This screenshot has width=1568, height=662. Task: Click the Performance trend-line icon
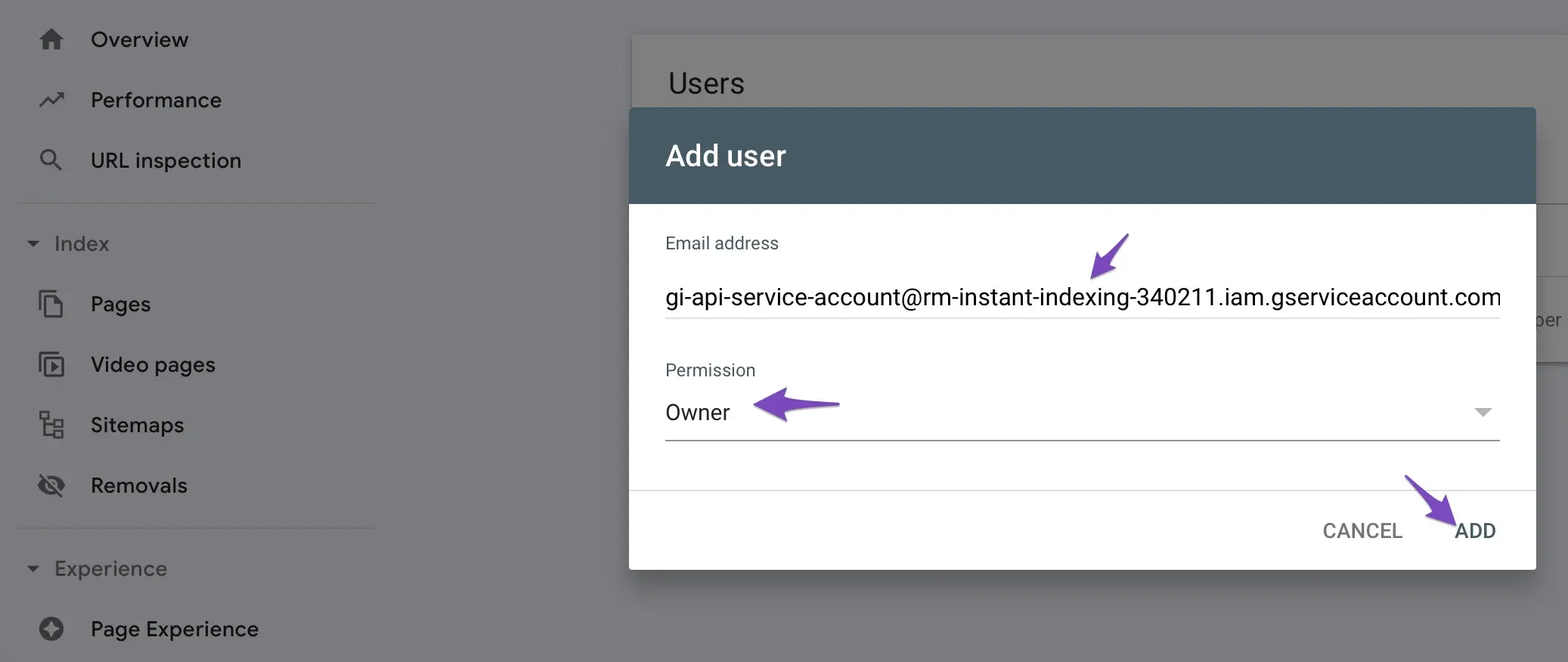click(x=51, y=100)
